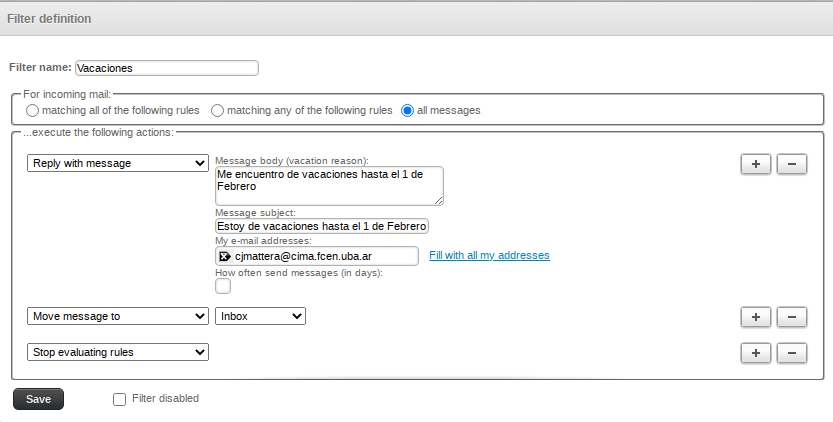833x422 pixels.
Task: Focus the Message subject field
Action: [322, 226]
